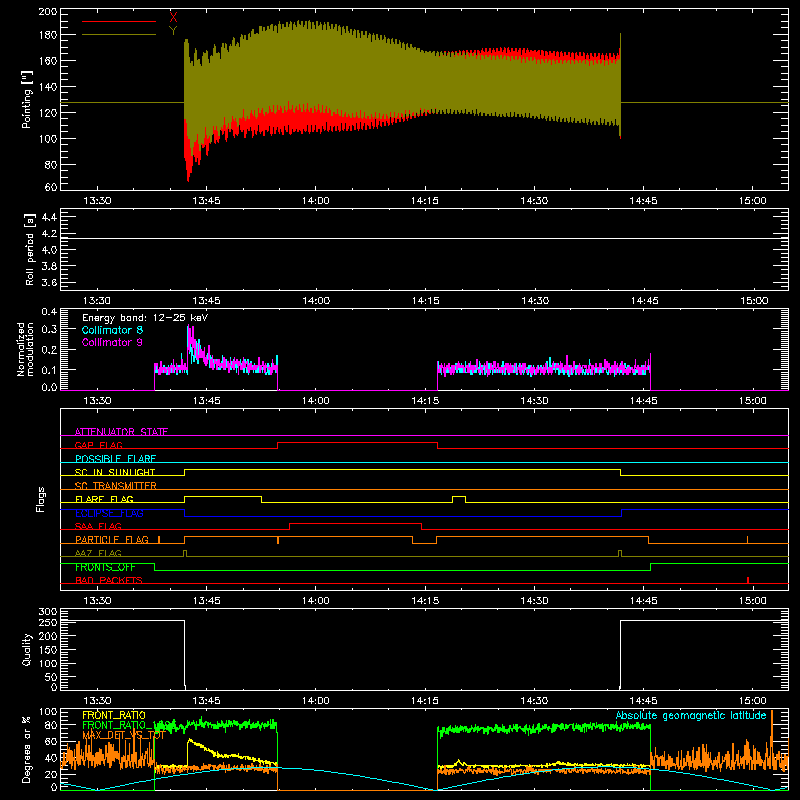
Task: Click the 300 tick on Quality axis
Action: pyautogui.click(x=47, y=612)
